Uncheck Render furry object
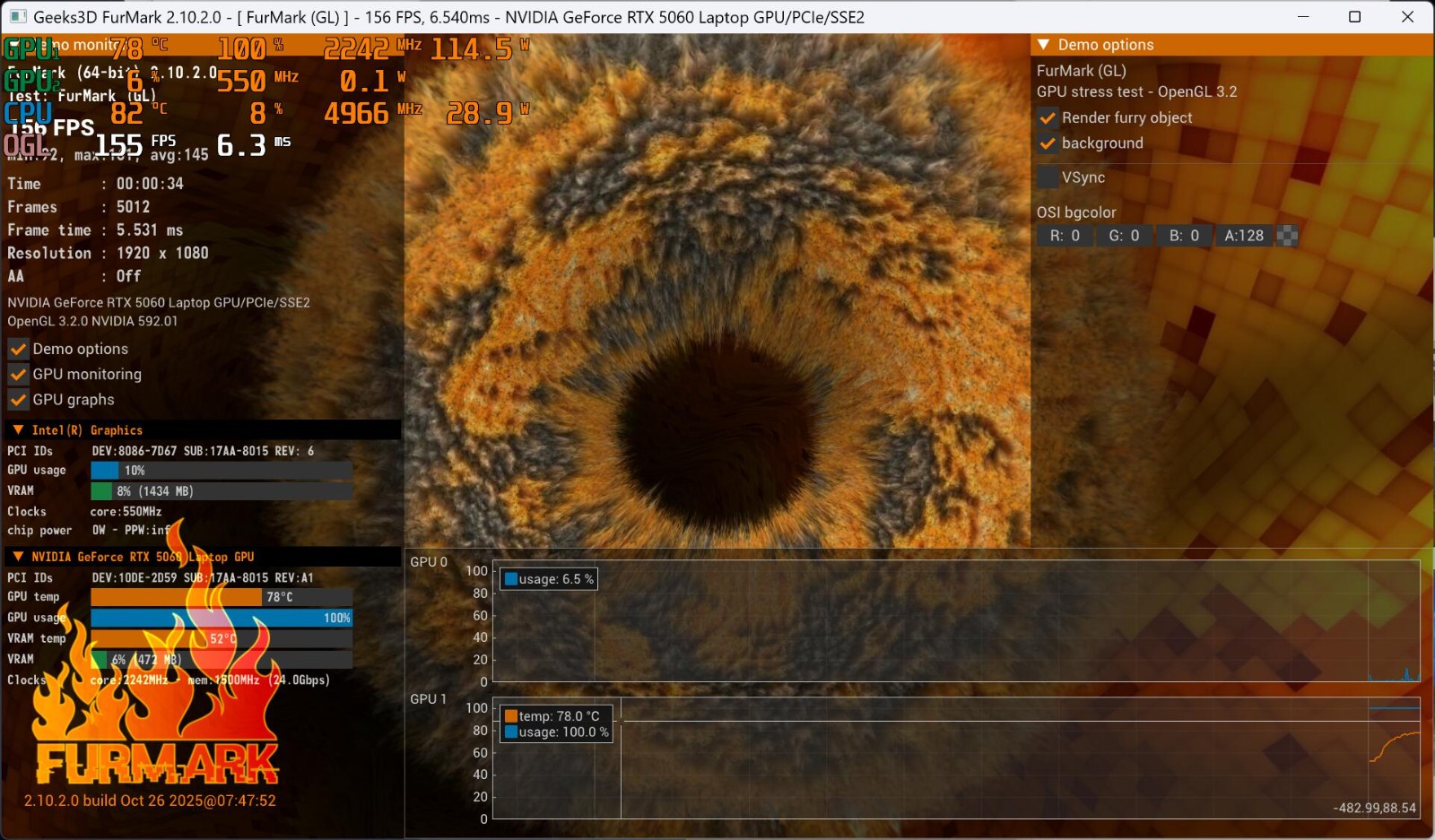The image size is (1435, 840). click(1048, 118)
